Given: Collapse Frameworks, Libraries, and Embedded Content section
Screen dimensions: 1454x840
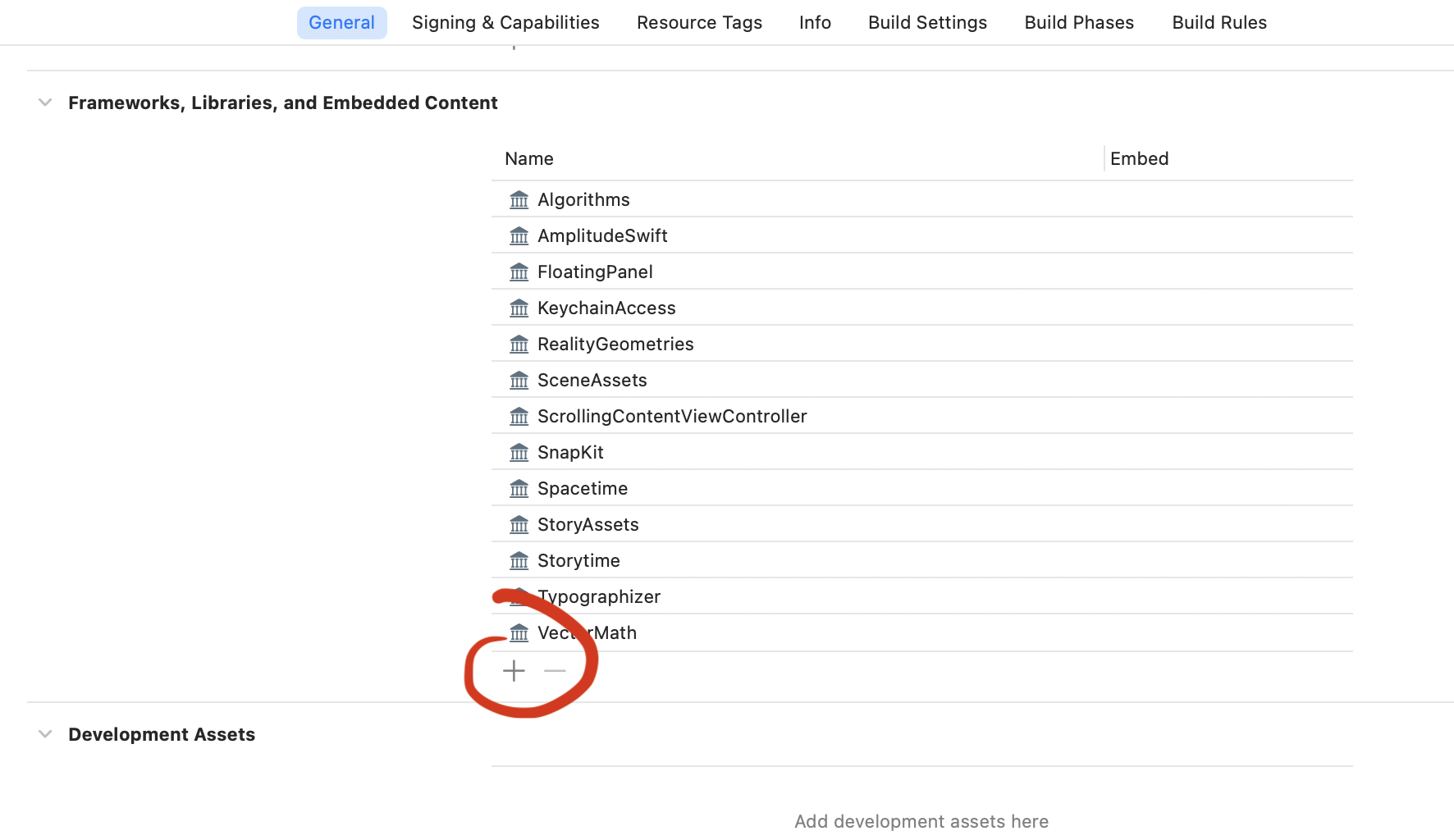Looking at the screenshot, I should coord(45,103).
